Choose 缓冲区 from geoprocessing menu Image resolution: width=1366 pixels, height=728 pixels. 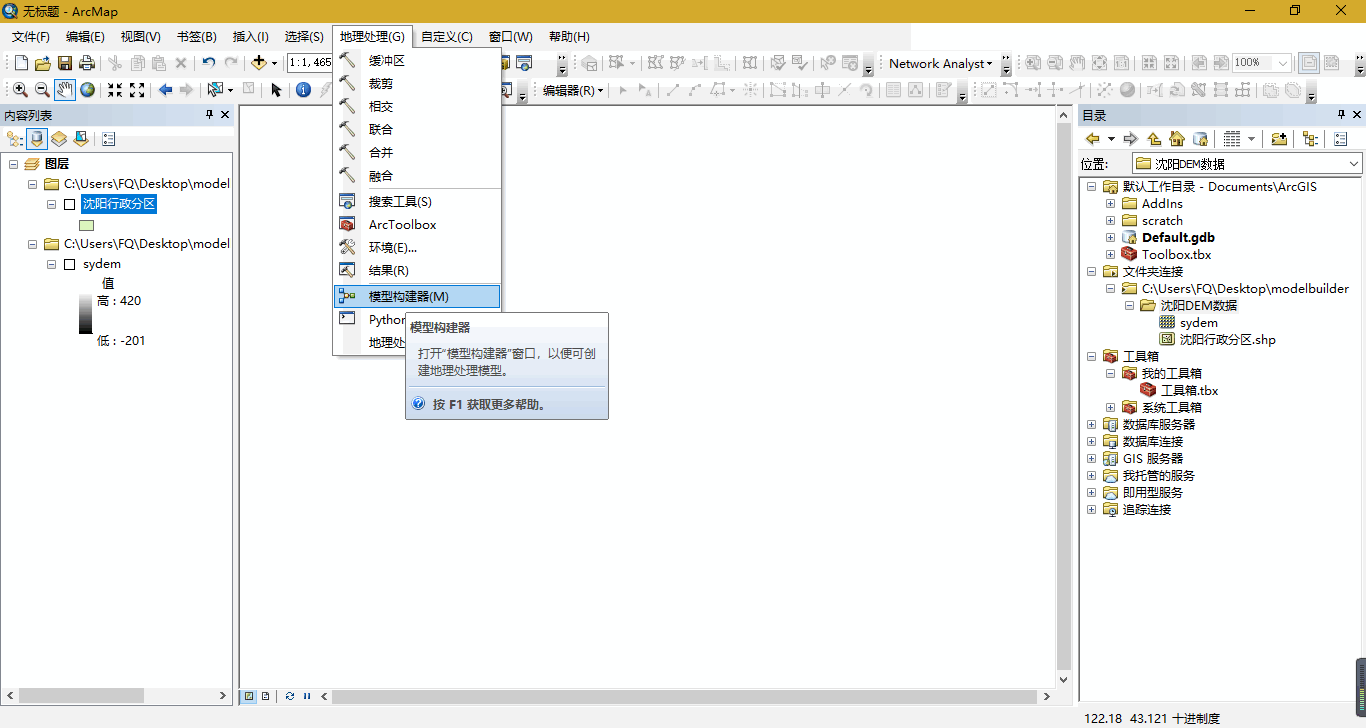pos(417,60)
